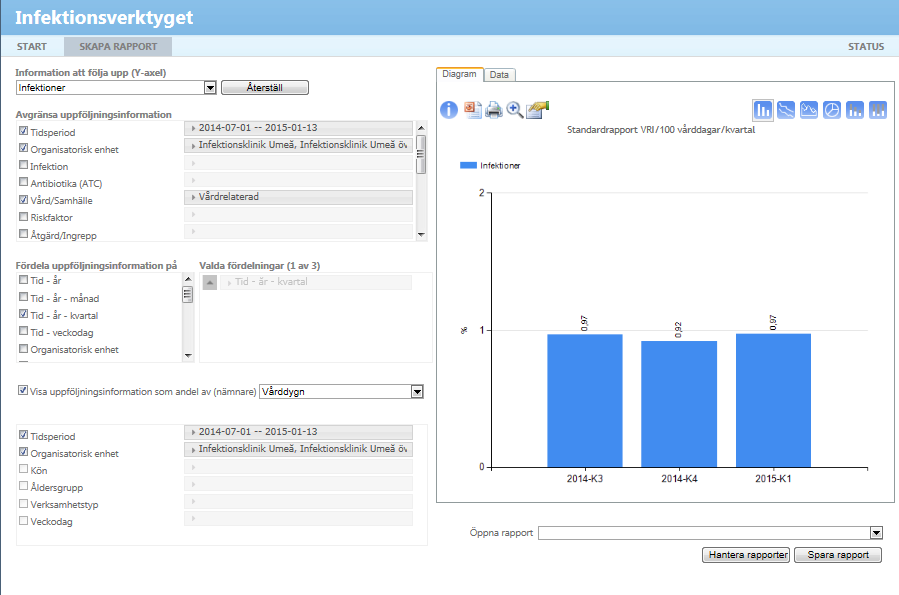The height and width of the screenshot is (595, 899).
Task: Go to the START tab
Action: click(x=32, y=46)
